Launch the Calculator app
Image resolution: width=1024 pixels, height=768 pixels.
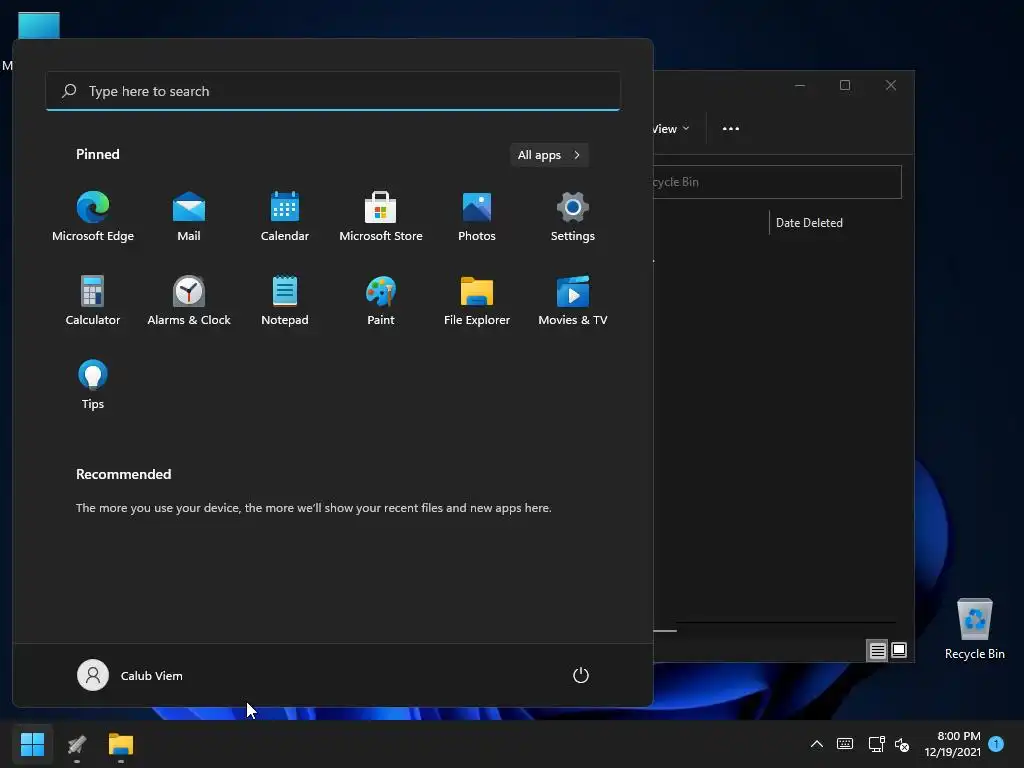click(x=93, y=301)
